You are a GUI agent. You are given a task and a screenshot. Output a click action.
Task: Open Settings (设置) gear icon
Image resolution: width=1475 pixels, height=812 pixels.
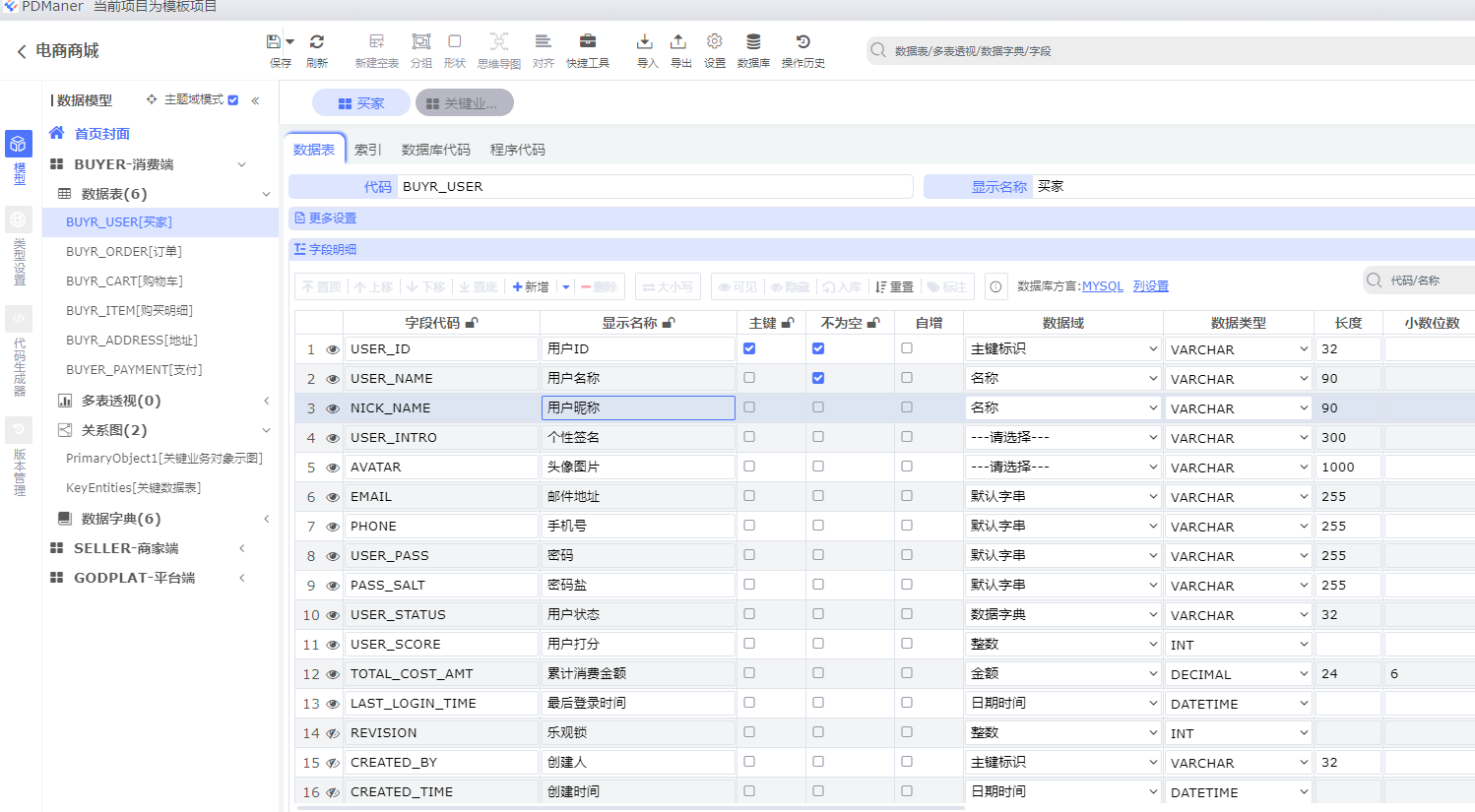tap(715, 41)
